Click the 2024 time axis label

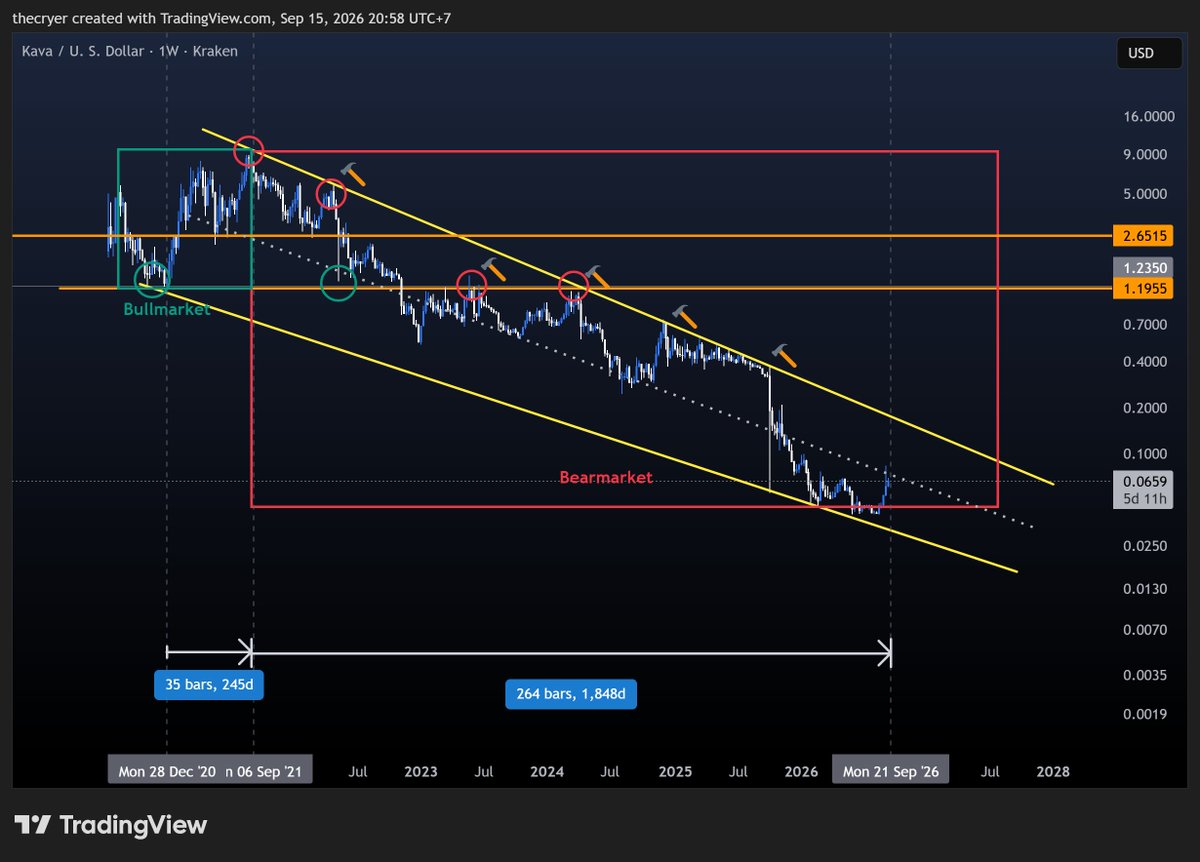point(548,772)
